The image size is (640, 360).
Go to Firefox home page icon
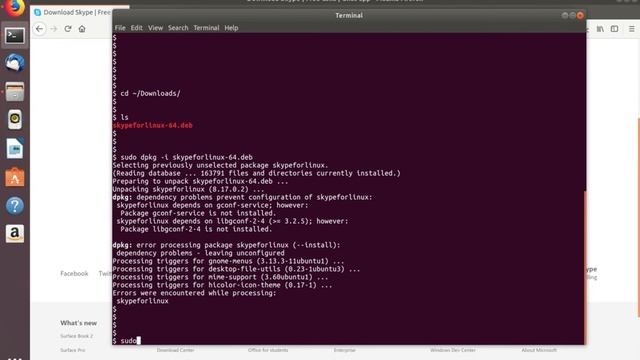[x=82, y=29]
